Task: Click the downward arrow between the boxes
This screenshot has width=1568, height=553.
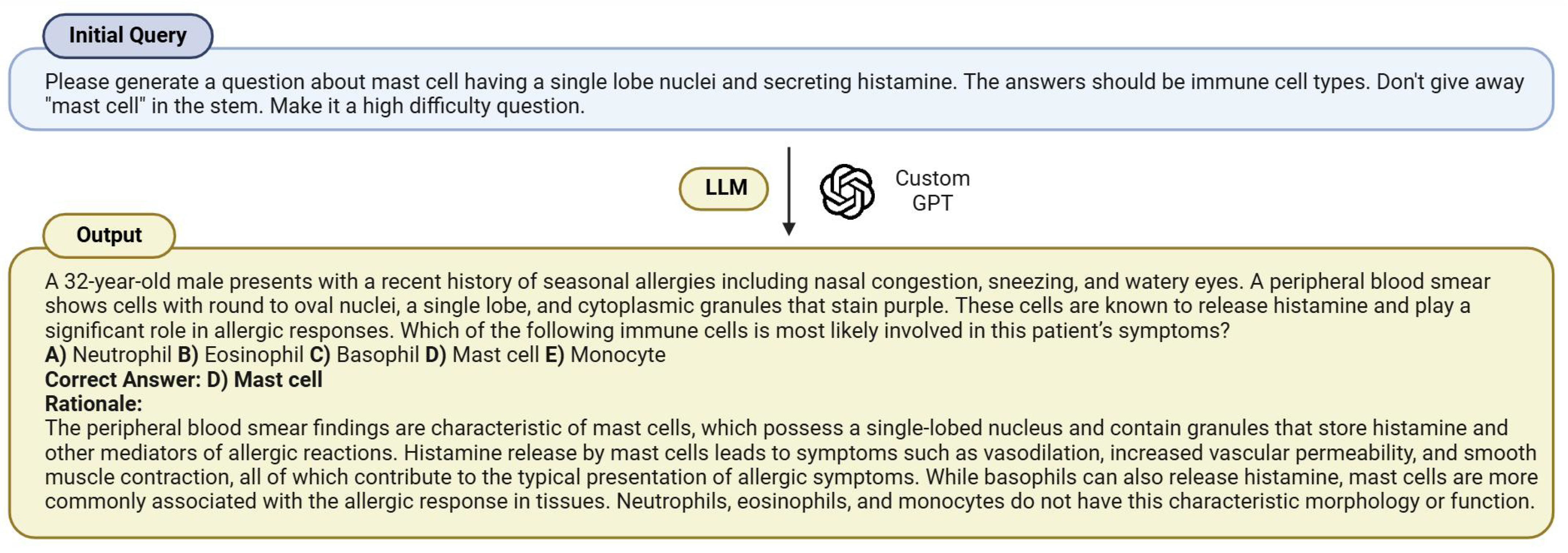Action: coord(789,191)
